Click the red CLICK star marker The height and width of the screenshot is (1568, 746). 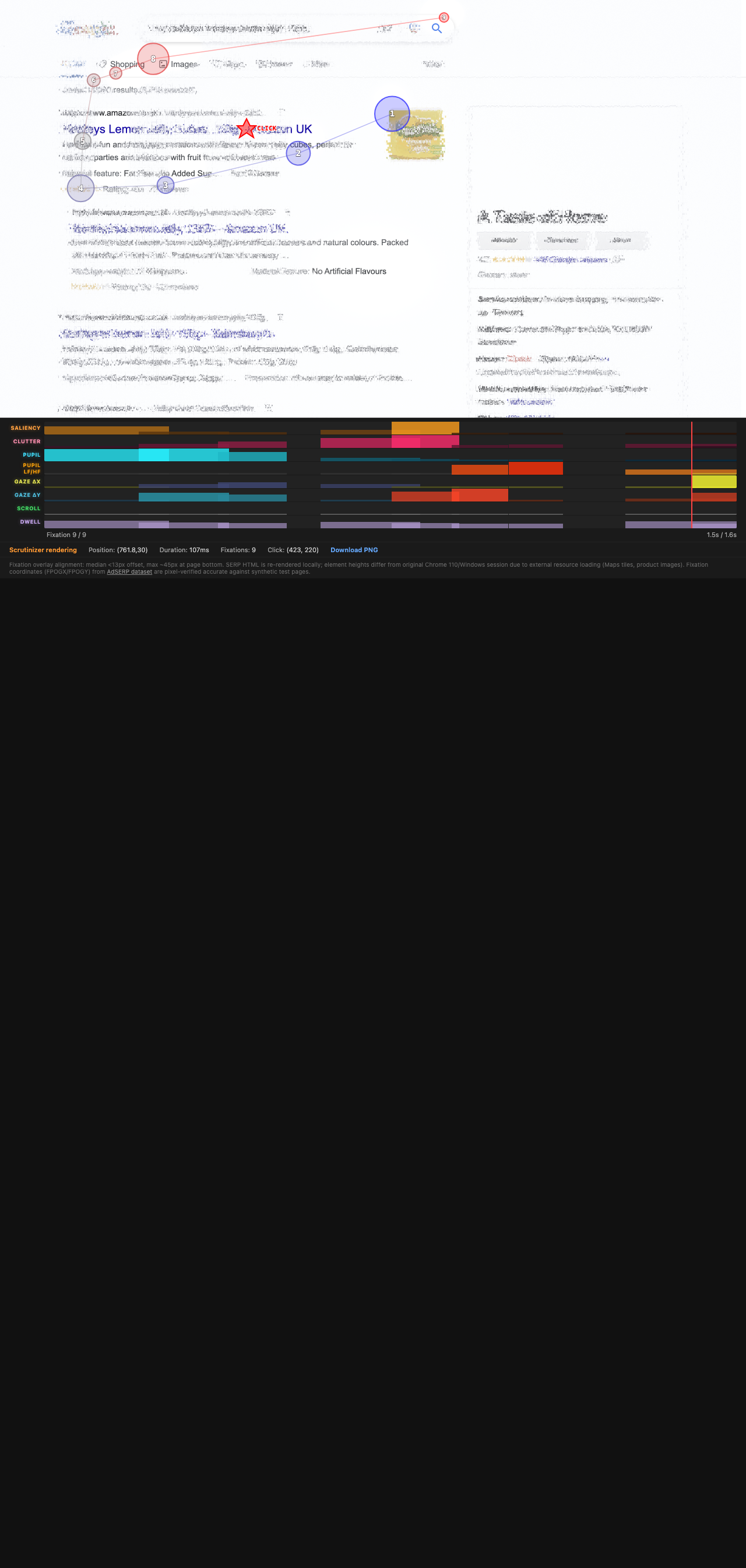pyautogui.click(x=246, y=129)
